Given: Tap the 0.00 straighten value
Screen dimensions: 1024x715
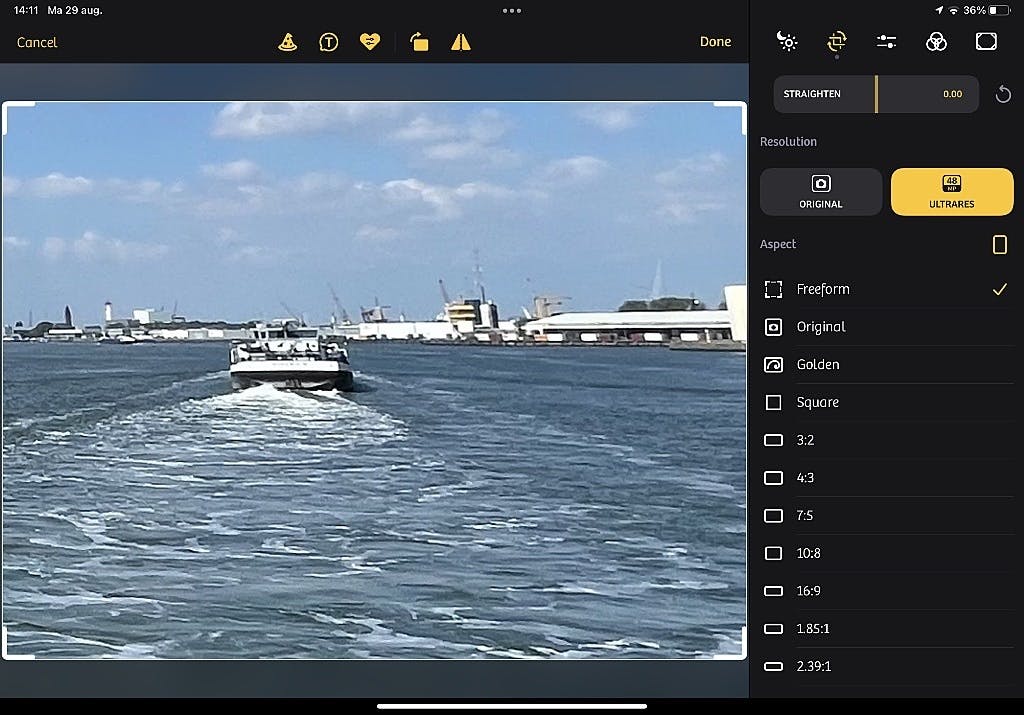Looking at the screenshot, I should point(952,94).
